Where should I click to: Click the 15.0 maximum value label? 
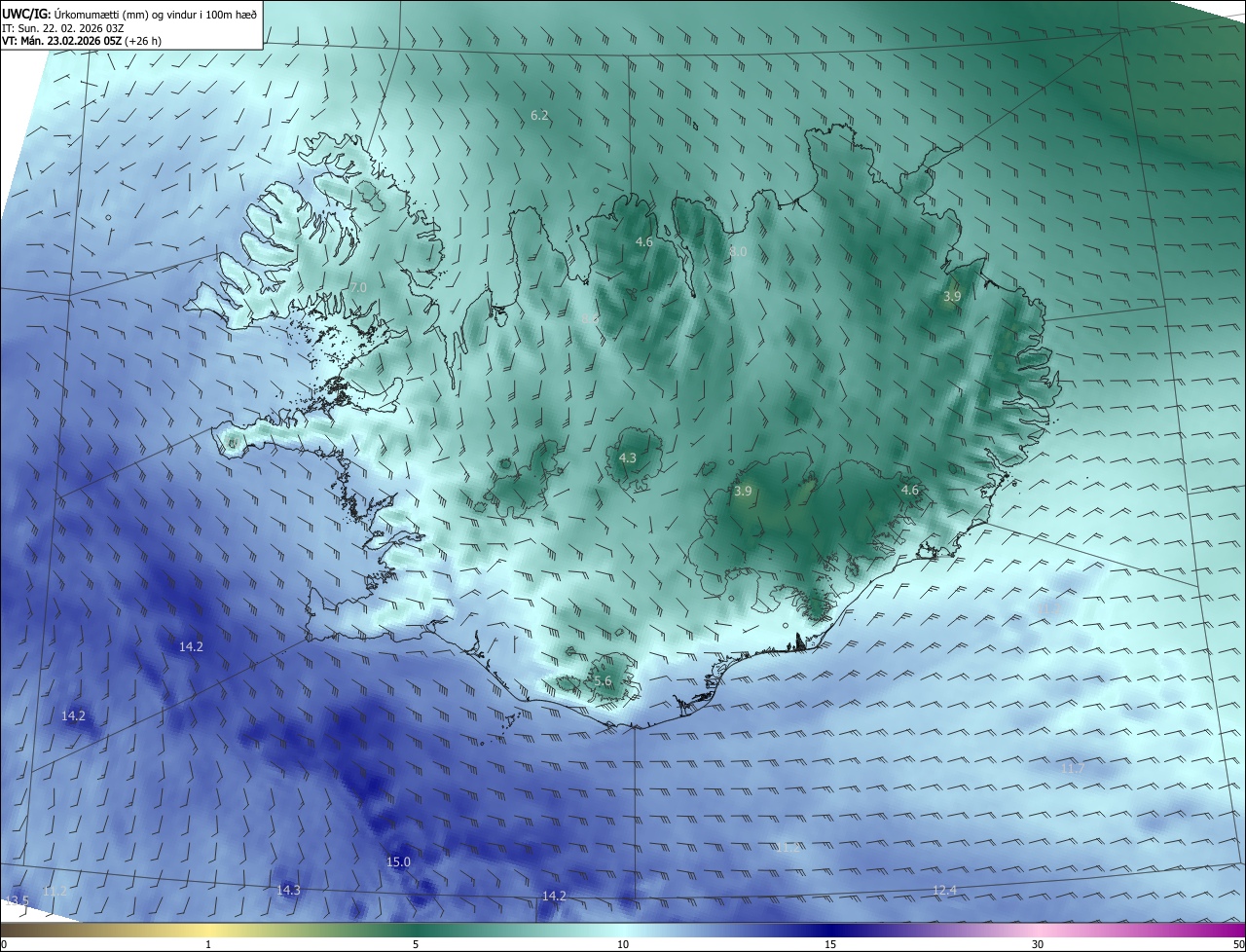click(x=398, y=861)
